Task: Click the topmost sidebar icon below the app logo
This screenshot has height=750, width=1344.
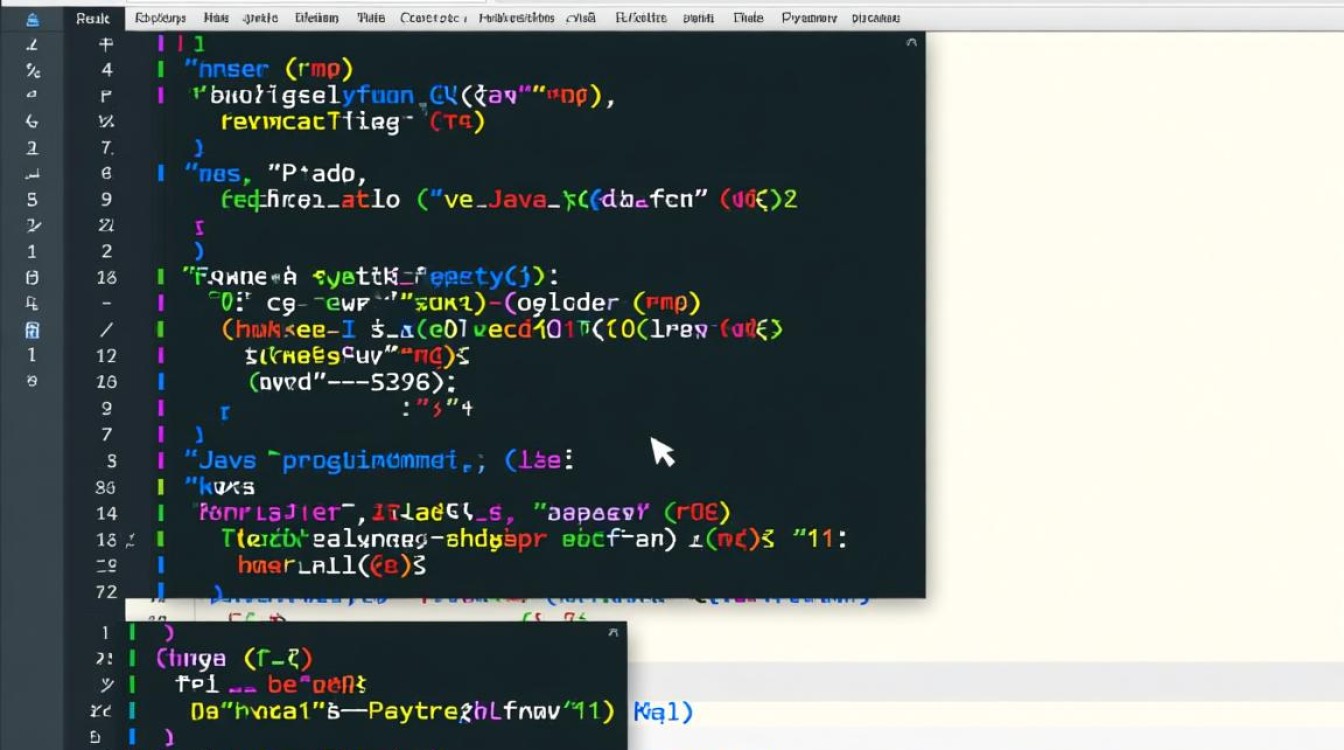Action: (31, 44)
